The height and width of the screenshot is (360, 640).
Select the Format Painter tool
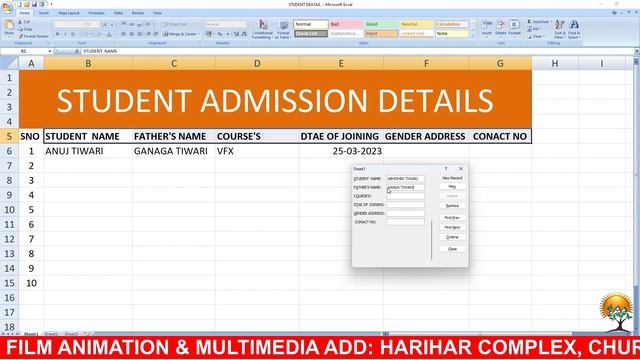click(33, 36)
